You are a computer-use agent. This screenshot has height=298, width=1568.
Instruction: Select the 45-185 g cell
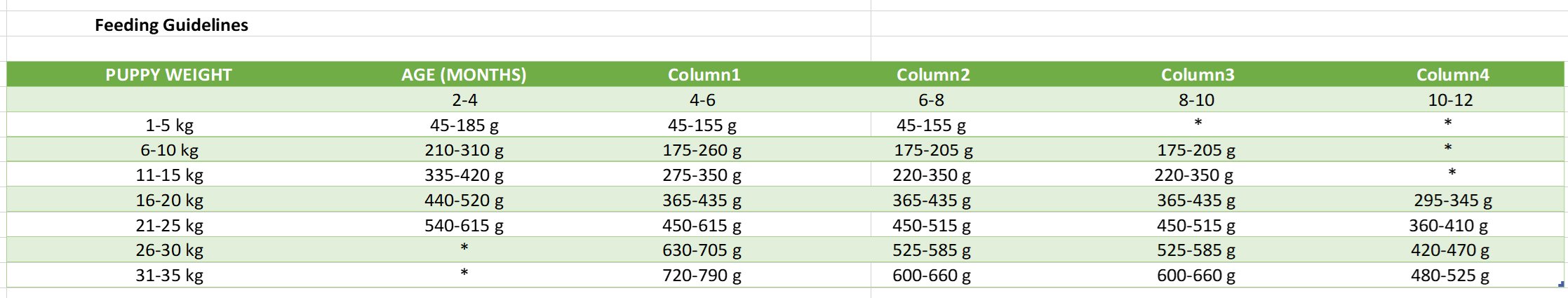click(464, 126)
